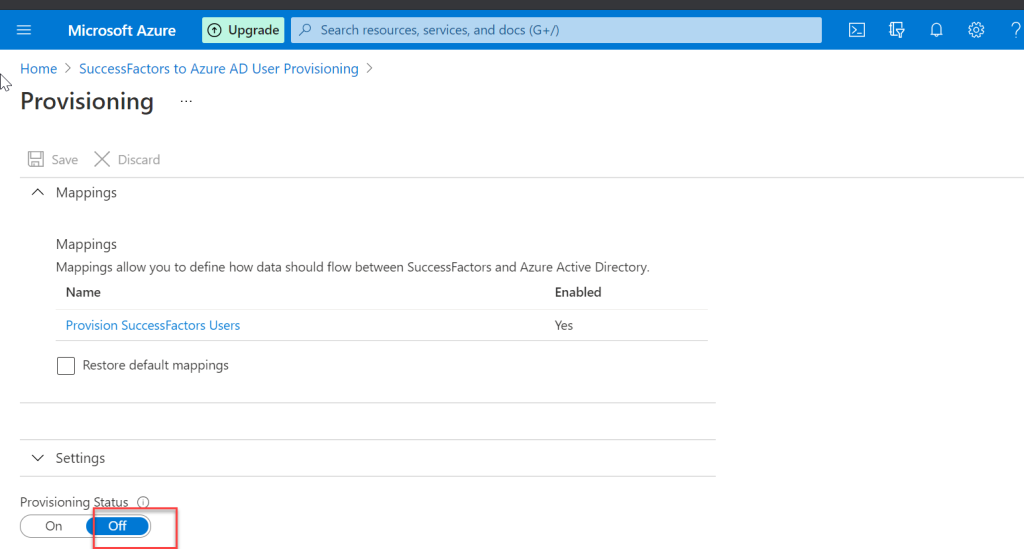Open portal settings gear icon

click(976, 30)
